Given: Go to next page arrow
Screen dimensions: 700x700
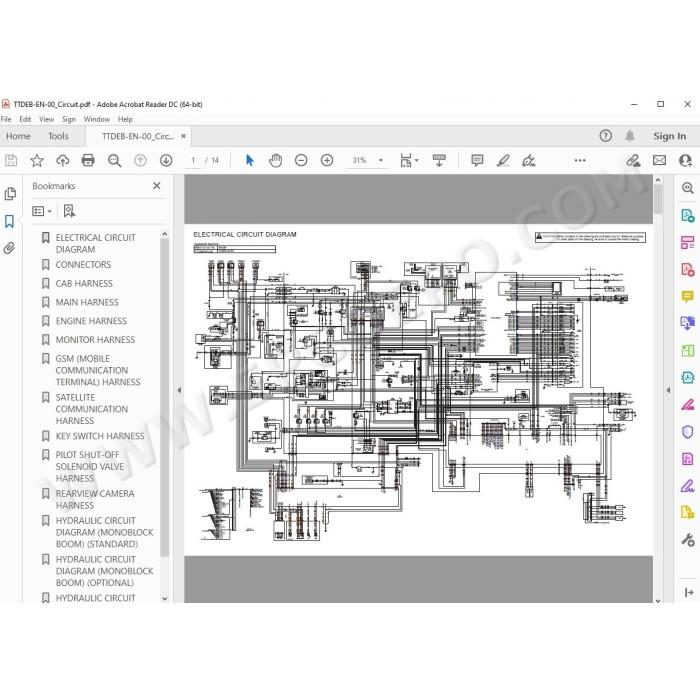Looking at the screenshot, I should coord(166,160).
